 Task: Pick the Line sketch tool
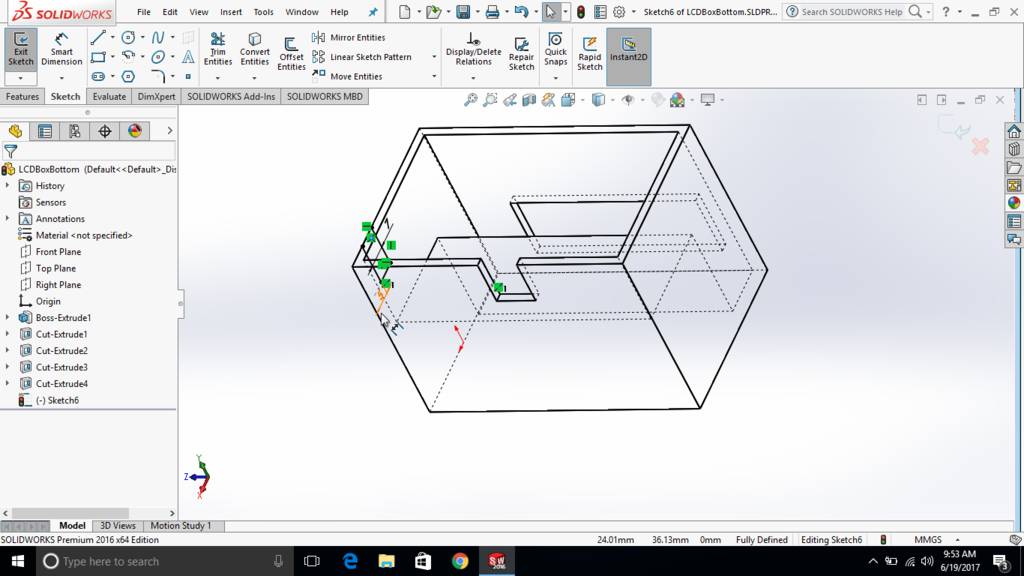click(x=98, y=38)
